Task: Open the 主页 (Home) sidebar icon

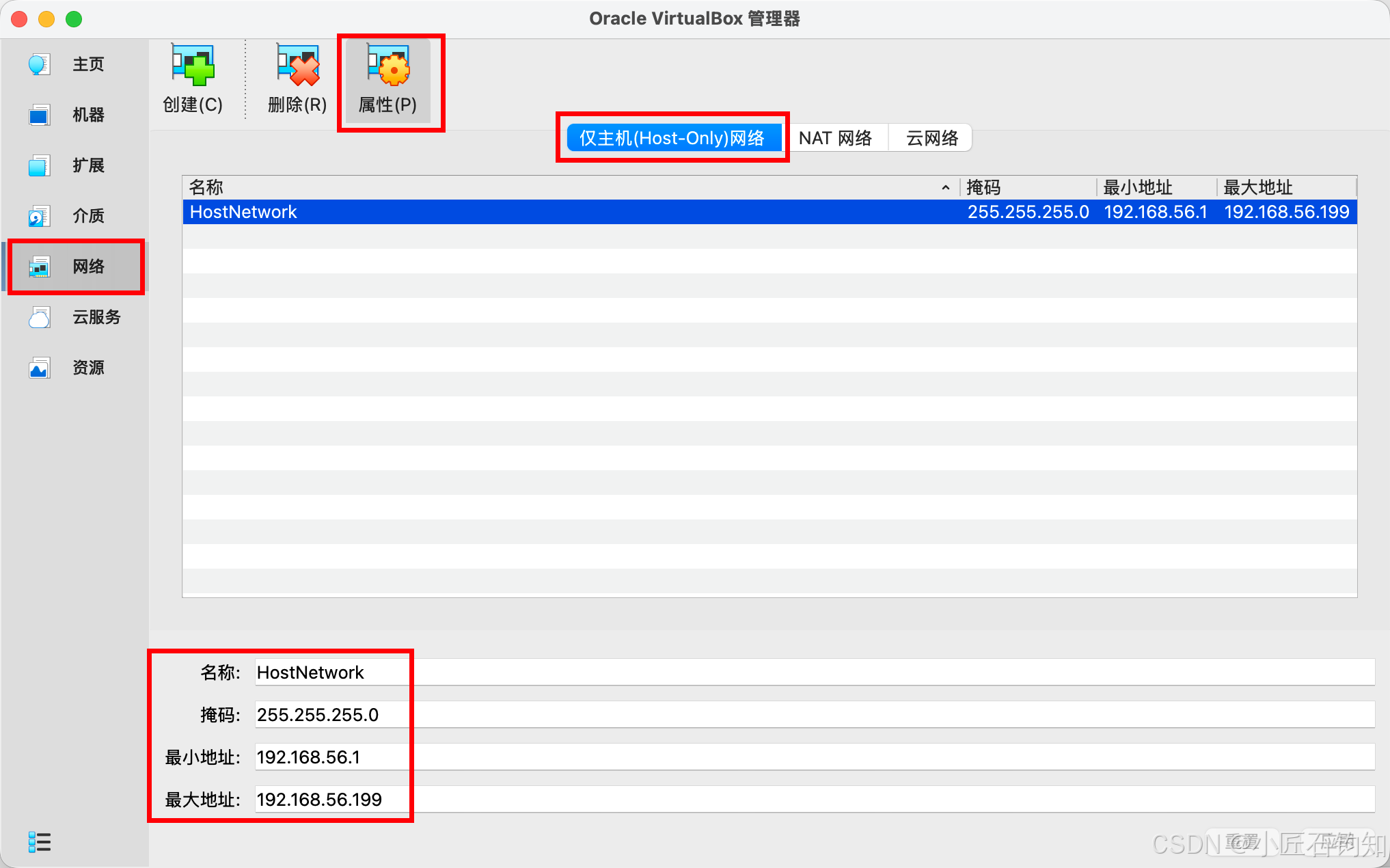Action: pos(39,64)
